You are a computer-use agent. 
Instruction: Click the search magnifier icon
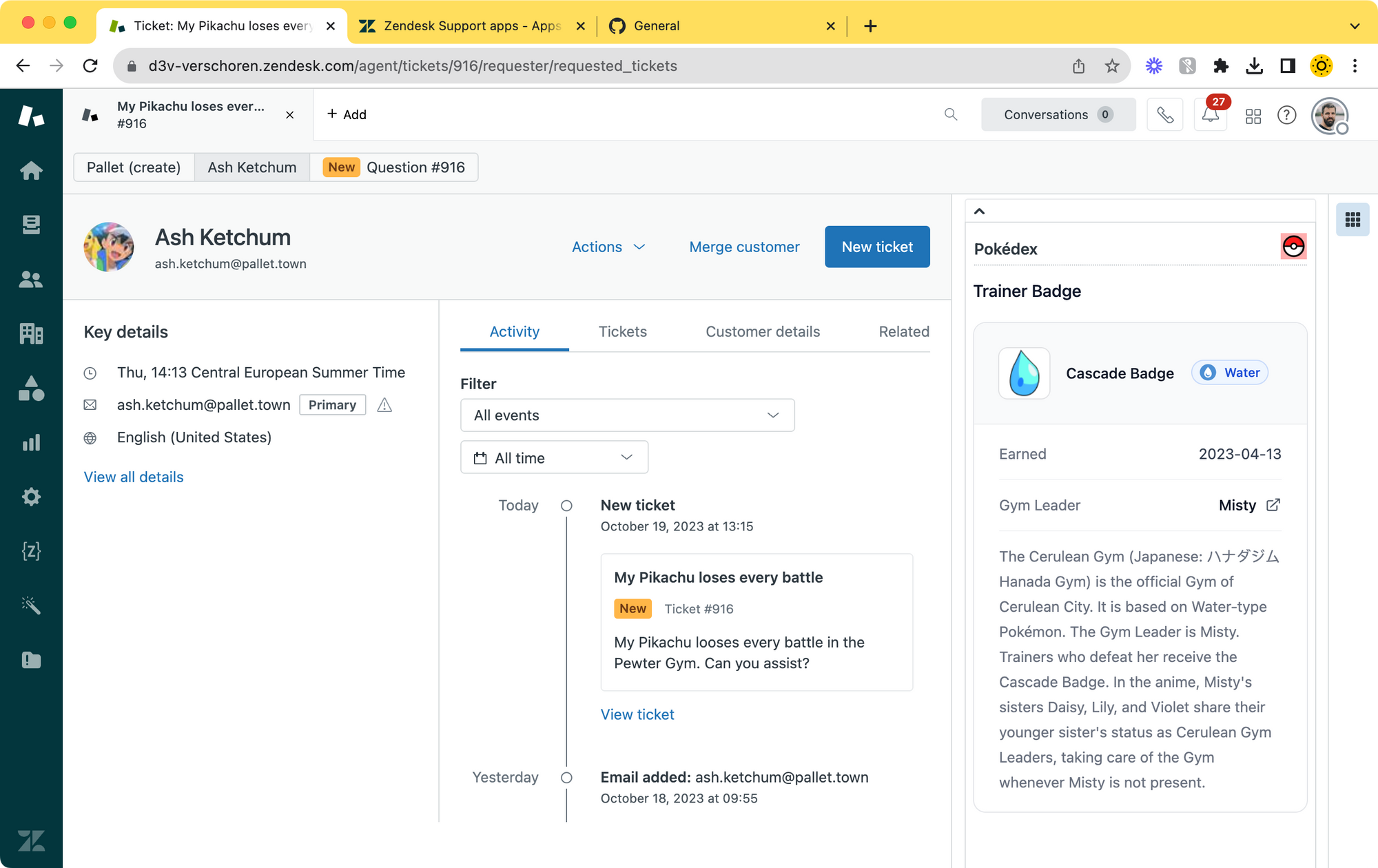coord(951,114)
